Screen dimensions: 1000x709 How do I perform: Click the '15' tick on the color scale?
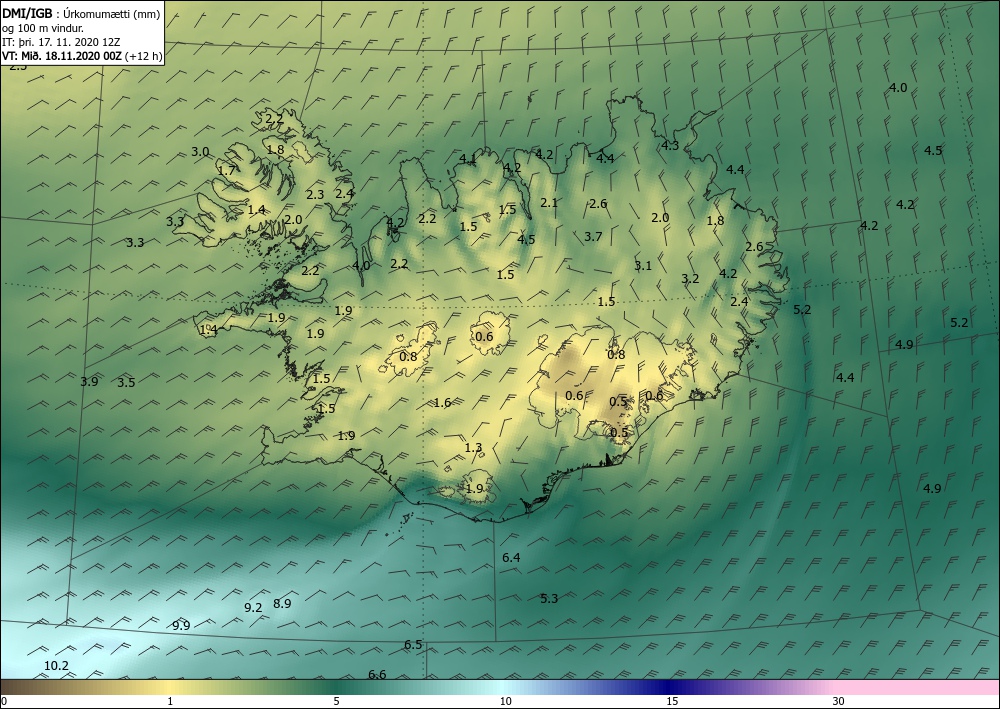tap(672, 701)
